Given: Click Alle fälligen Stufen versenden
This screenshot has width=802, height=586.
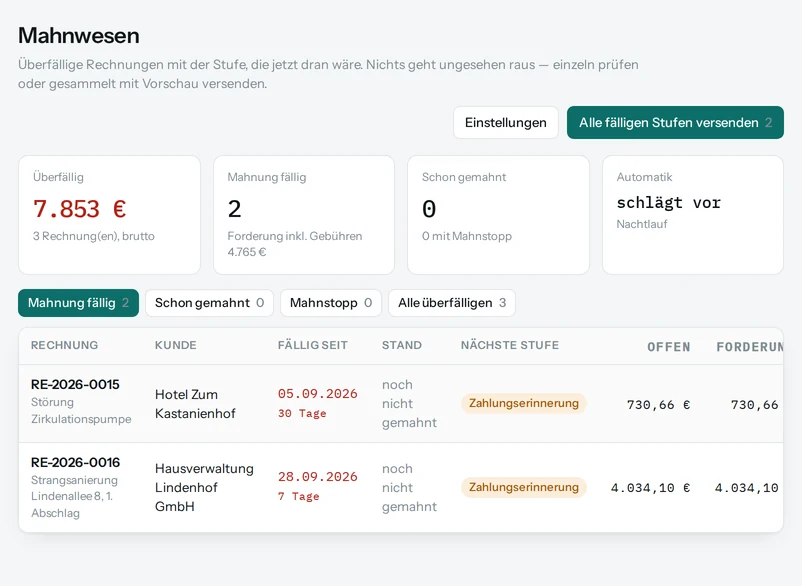Looking at the screenshot, I should pyautogui.click(x=675, y=123).
